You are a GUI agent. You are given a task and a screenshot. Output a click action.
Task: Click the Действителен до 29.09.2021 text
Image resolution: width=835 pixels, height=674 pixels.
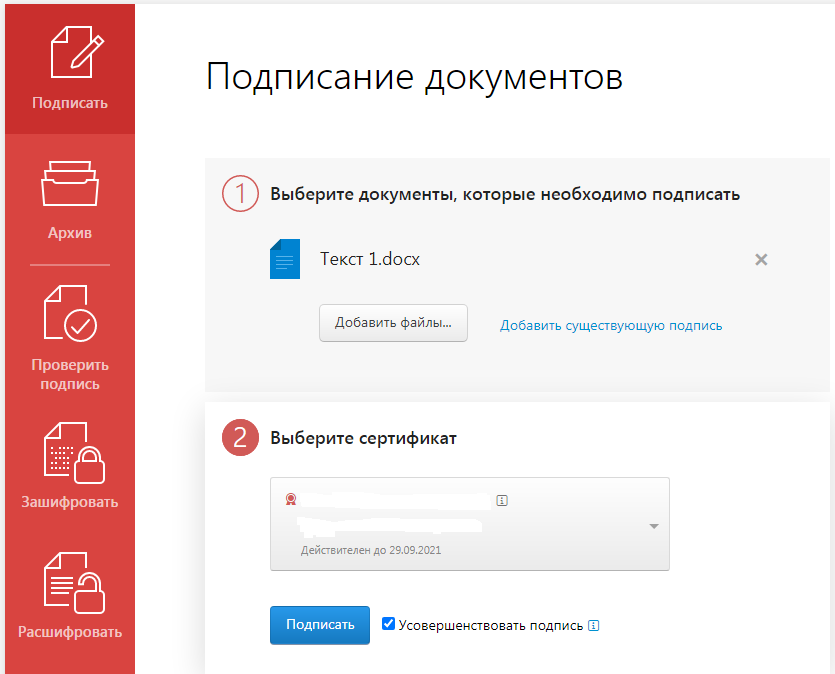coord(371,550)
